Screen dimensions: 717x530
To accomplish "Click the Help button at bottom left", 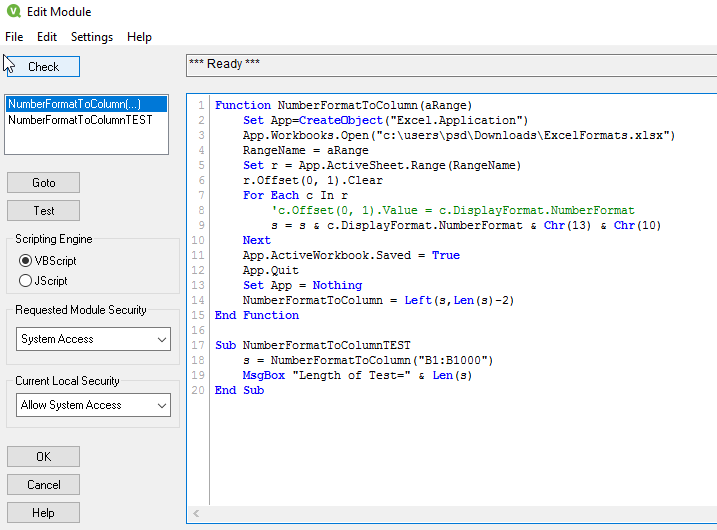I will pos(43,513).
